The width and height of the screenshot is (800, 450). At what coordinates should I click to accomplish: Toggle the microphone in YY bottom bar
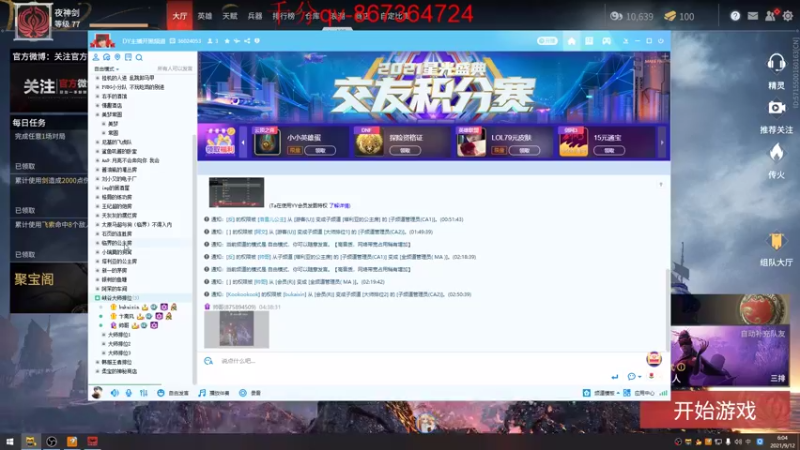pyautogui.click(x=129, y=393)
